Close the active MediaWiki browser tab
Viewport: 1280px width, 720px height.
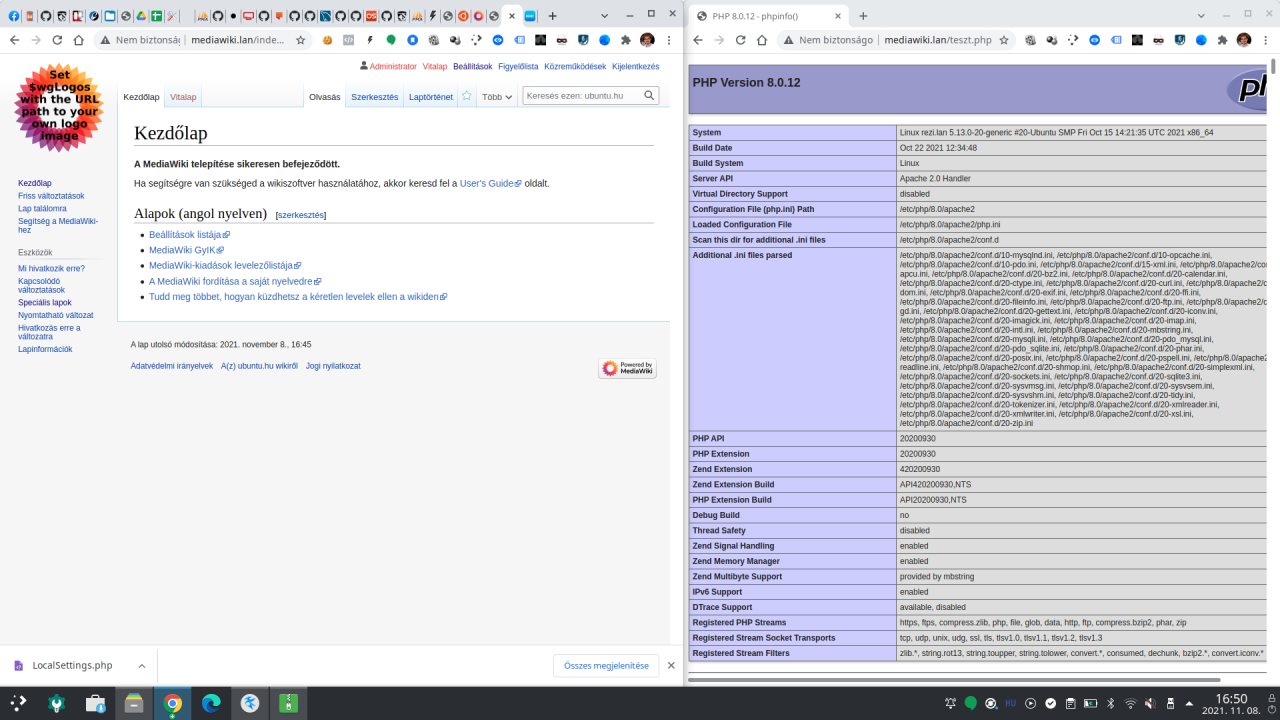click(512, 16)
